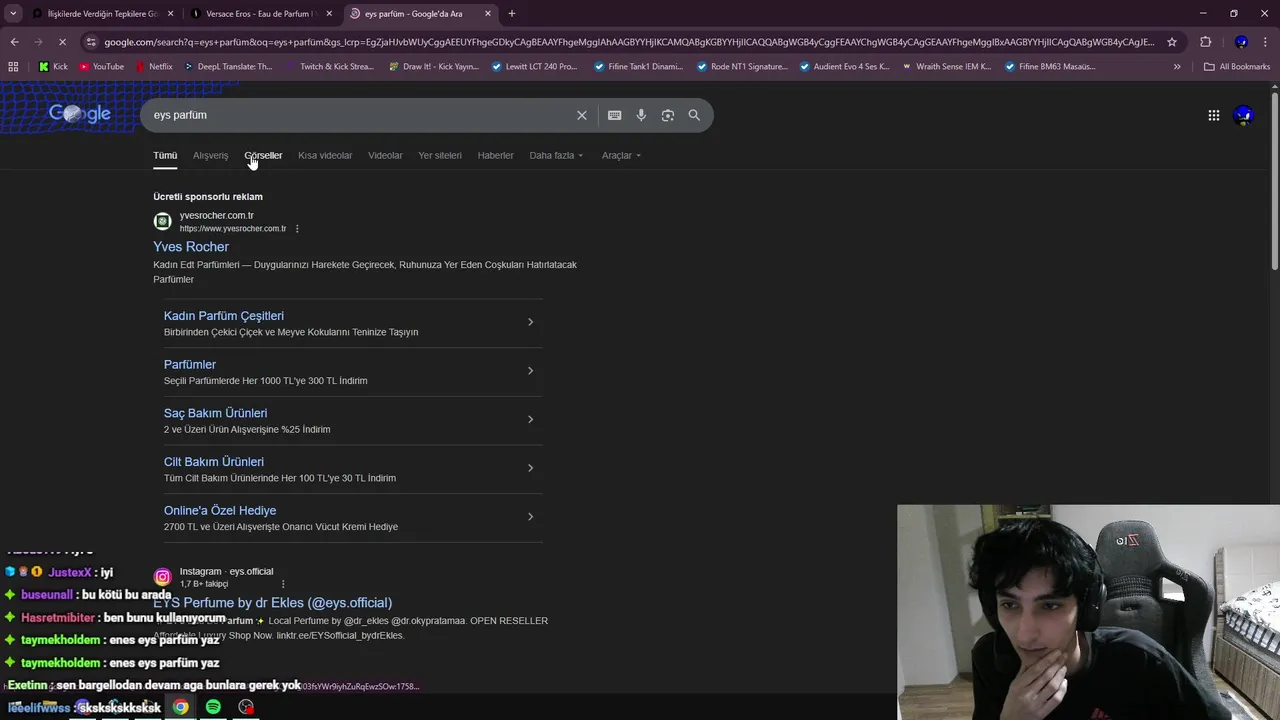Open the EYS Perfume by dr Ekles result
The height and width of the screenshot is (720, 1280).
[x=272, y=603]
